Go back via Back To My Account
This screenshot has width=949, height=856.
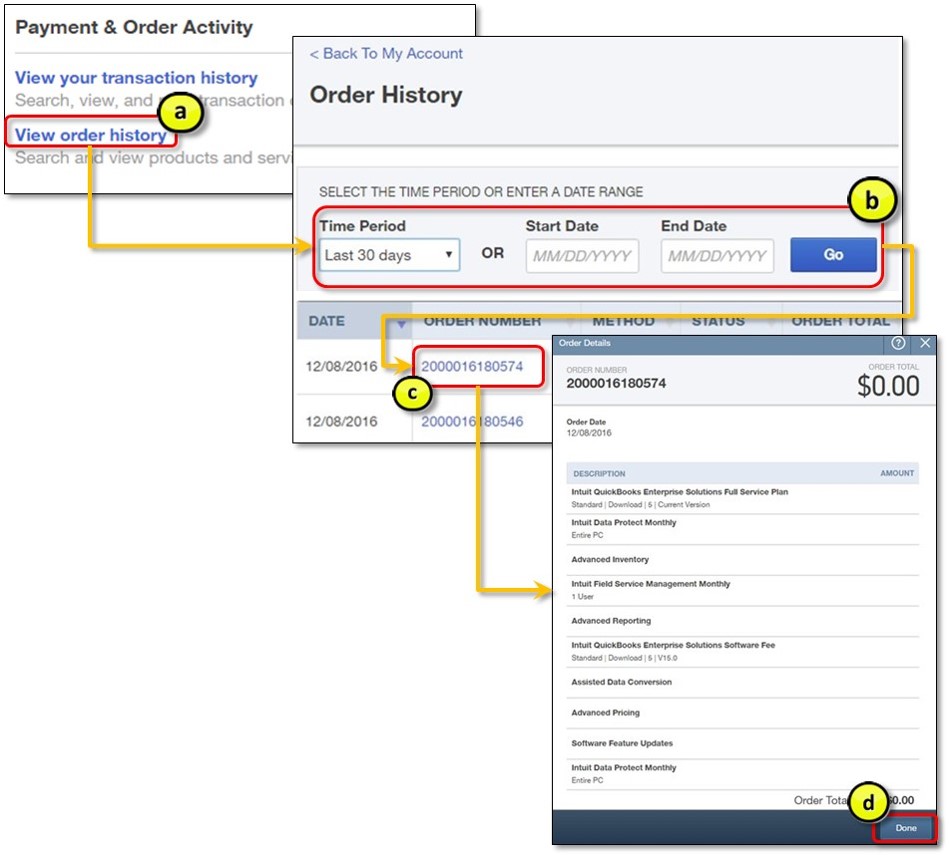386,54
